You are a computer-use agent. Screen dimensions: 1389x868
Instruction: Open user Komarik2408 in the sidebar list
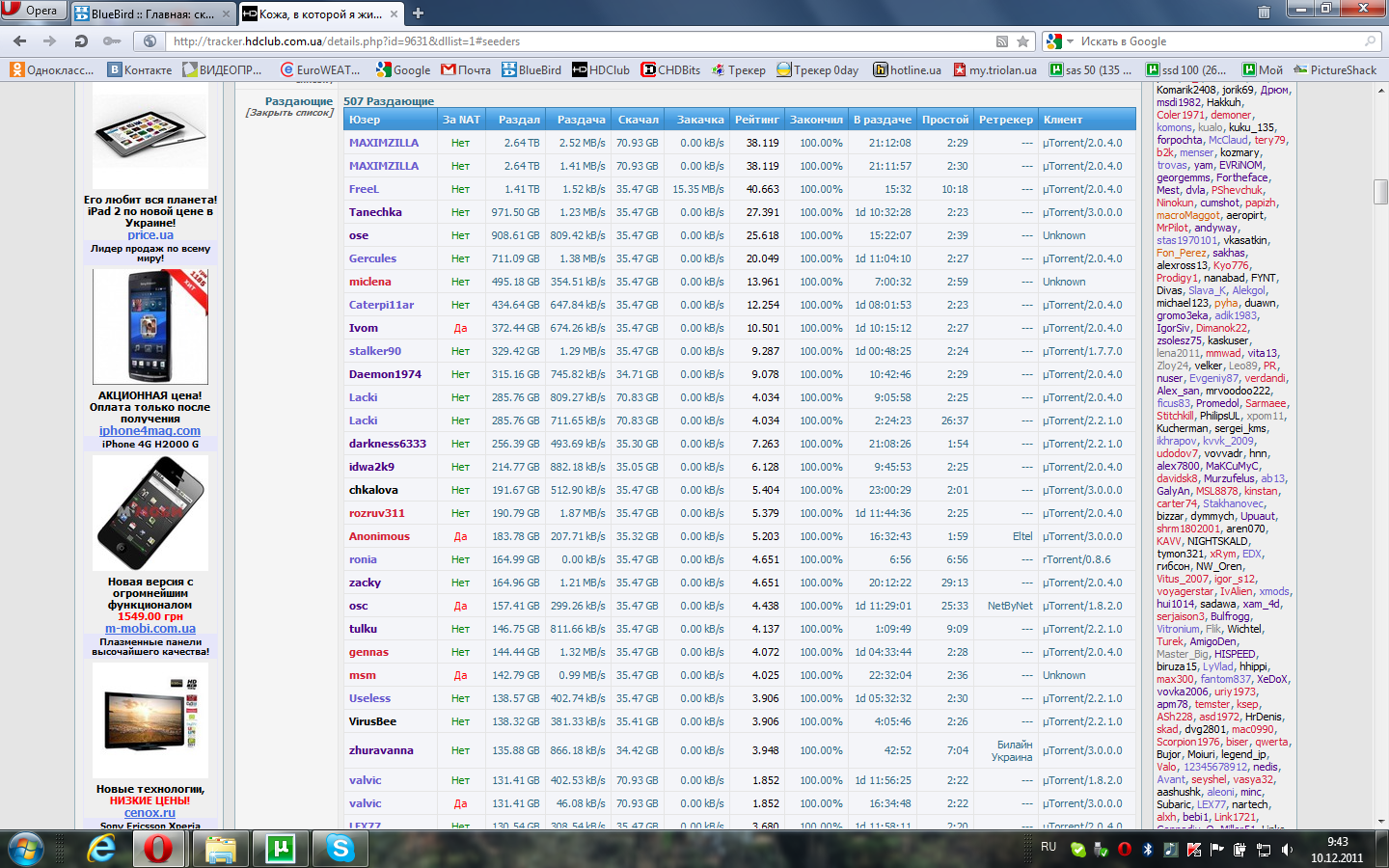pyautogui.click(x=1185, y=90)
